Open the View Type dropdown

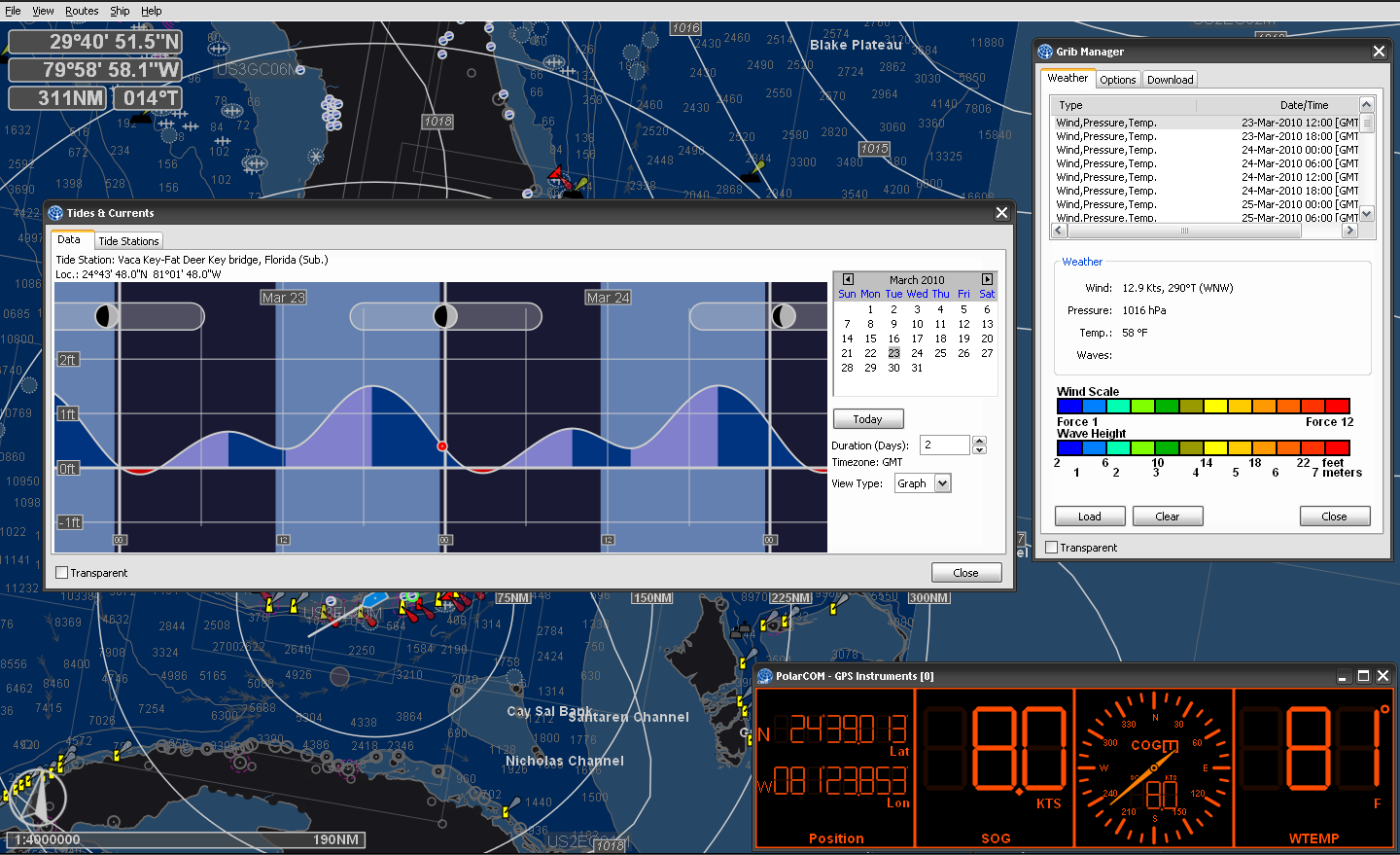coord(942,483)
